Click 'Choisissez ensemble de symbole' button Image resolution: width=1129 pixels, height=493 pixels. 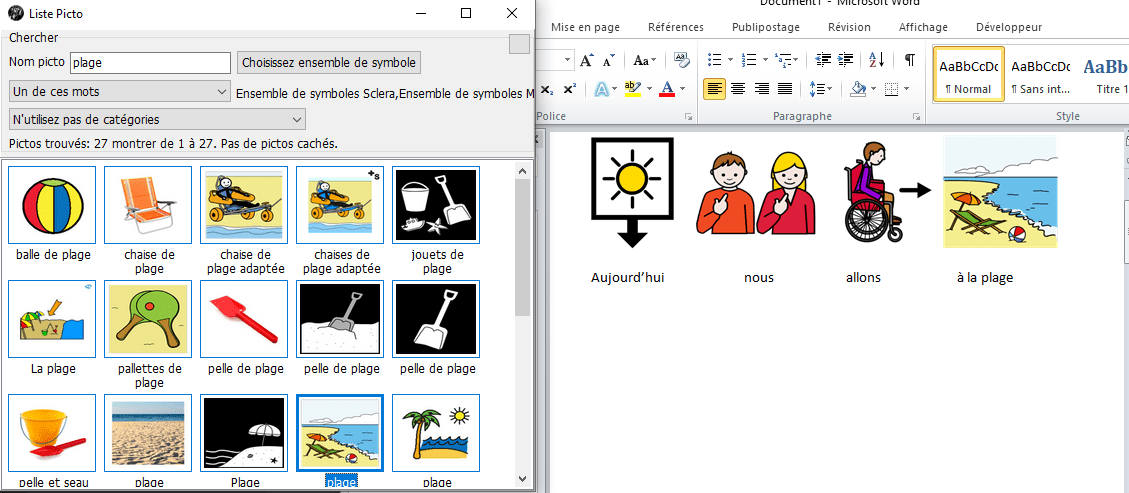329,62
